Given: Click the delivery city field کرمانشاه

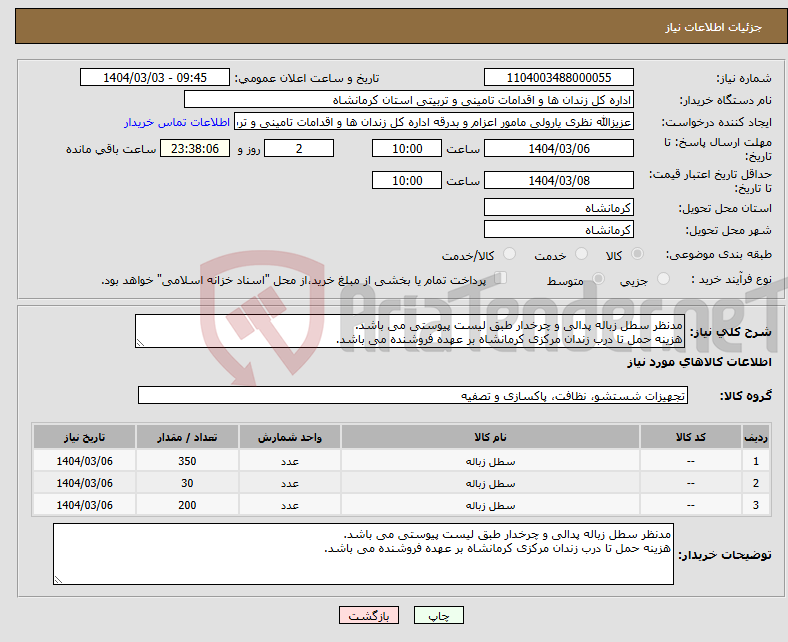Looking at the screenshot, I should [559, 229].
